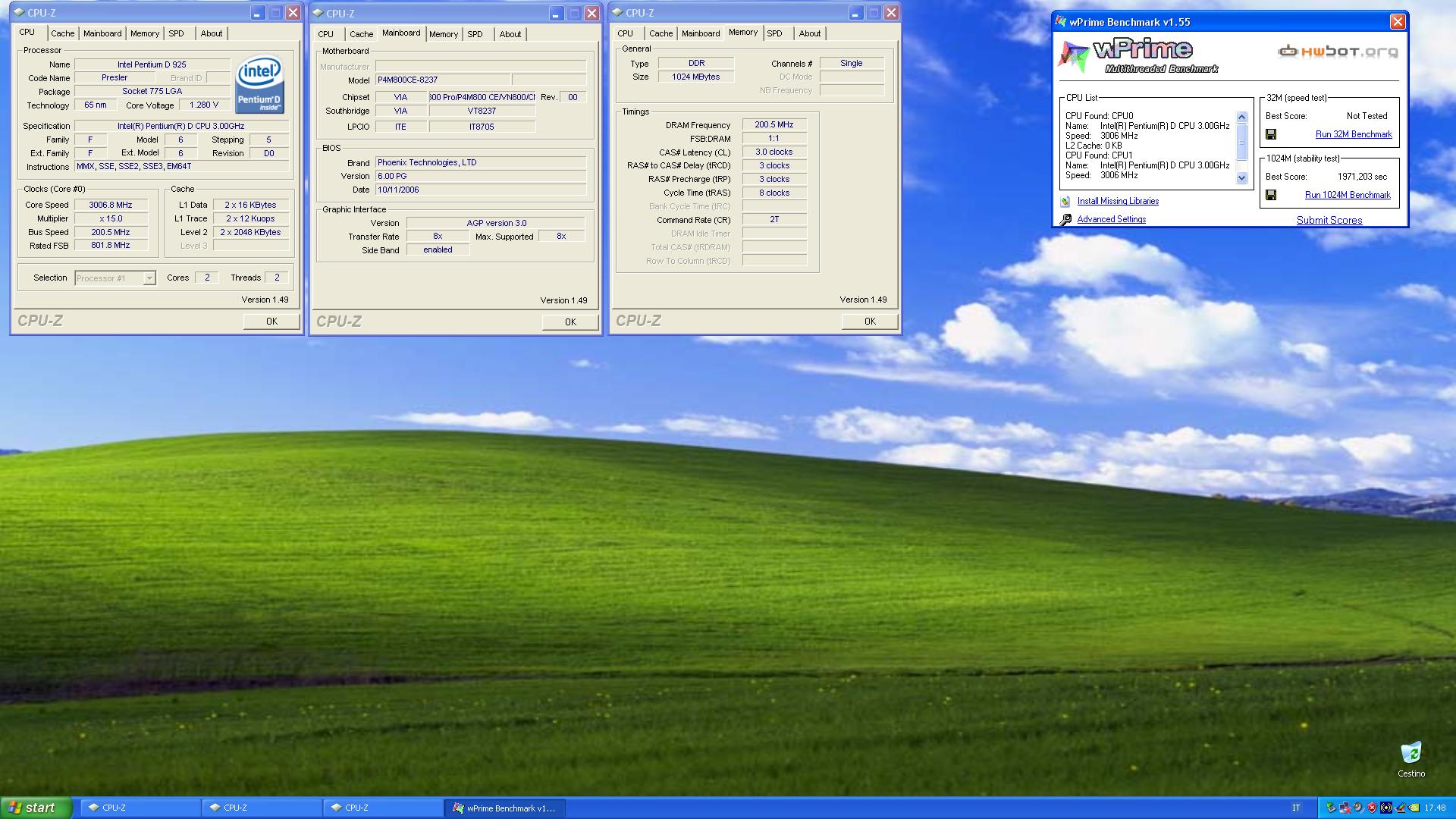Close the wPrime Benchmark window

[x=1398, y=22]
